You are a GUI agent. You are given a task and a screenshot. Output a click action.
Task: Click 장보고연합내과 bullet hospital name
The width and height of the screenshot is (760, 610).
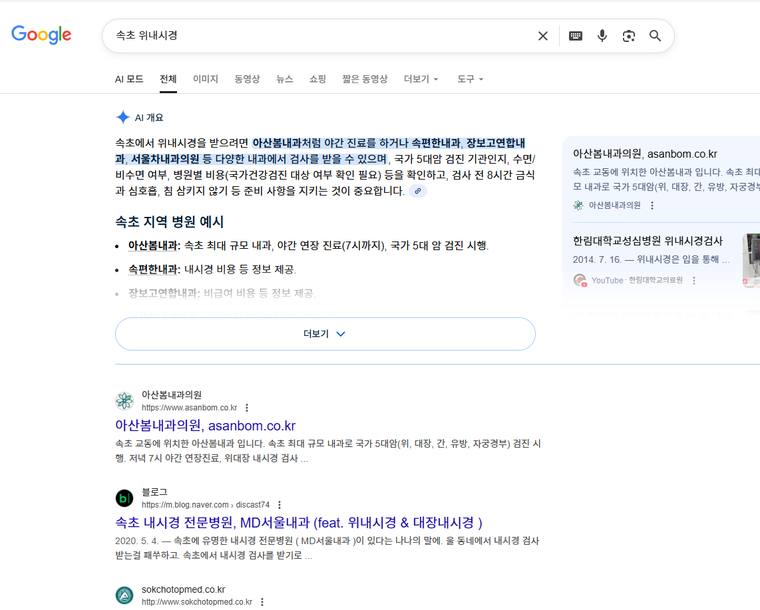pos(164,293)
